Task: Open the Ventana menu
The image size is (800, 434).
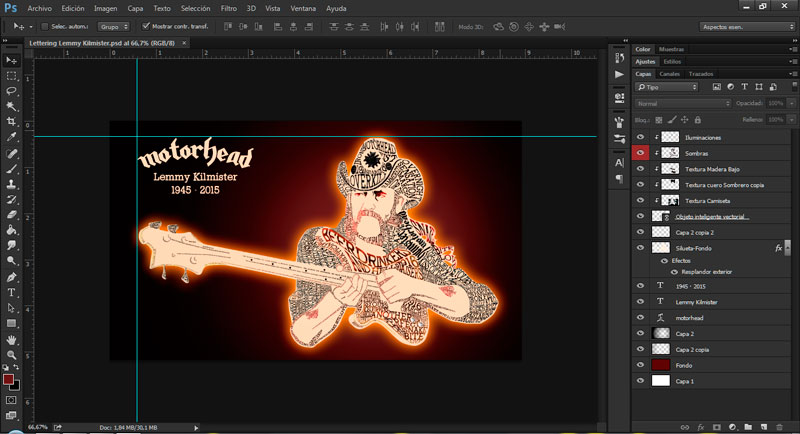Action: (303, 8)
